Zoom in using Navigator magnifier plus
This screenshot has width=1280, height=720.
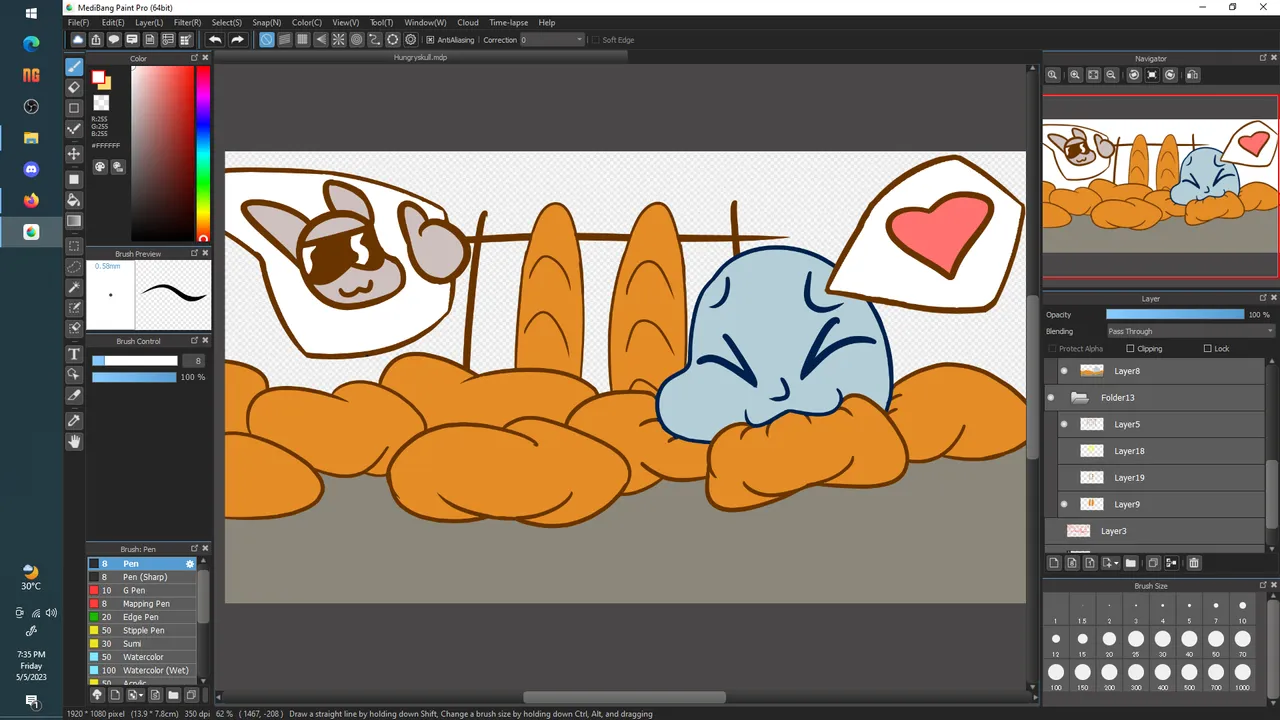coord(1075,75)
